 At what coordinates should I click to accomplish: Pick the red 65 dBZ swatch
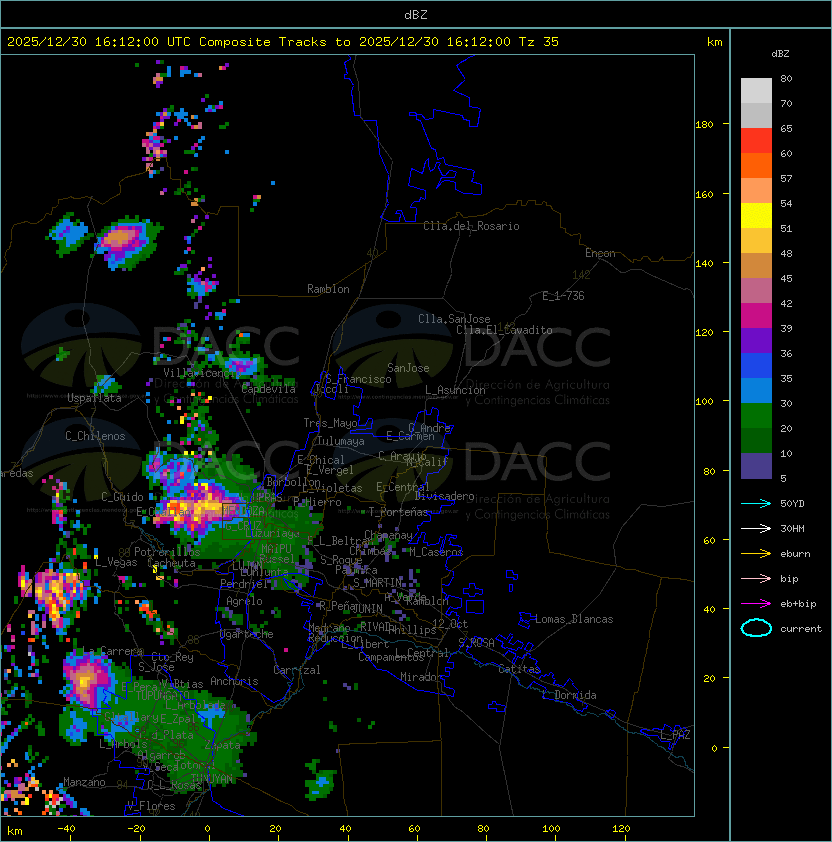coord(756,141)
